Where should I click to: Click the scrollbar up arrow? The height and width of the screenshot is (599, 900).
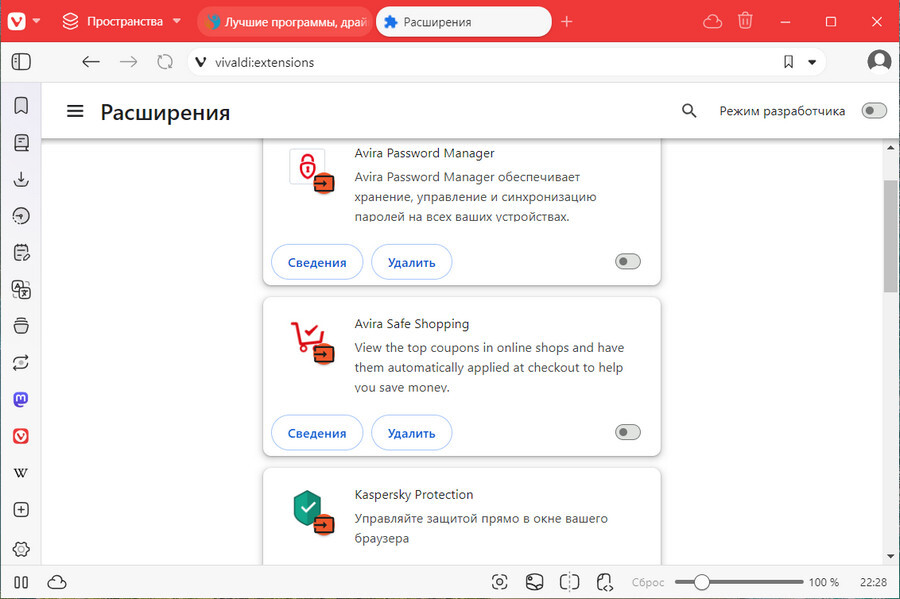point(890,147)
